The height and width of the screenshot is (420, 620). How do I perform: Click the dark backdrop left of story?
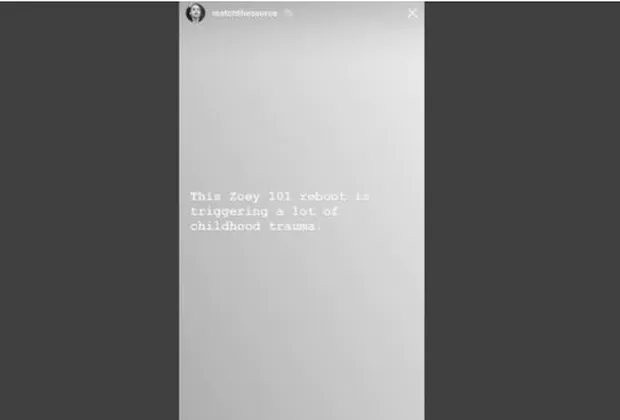tap(89, 210)
